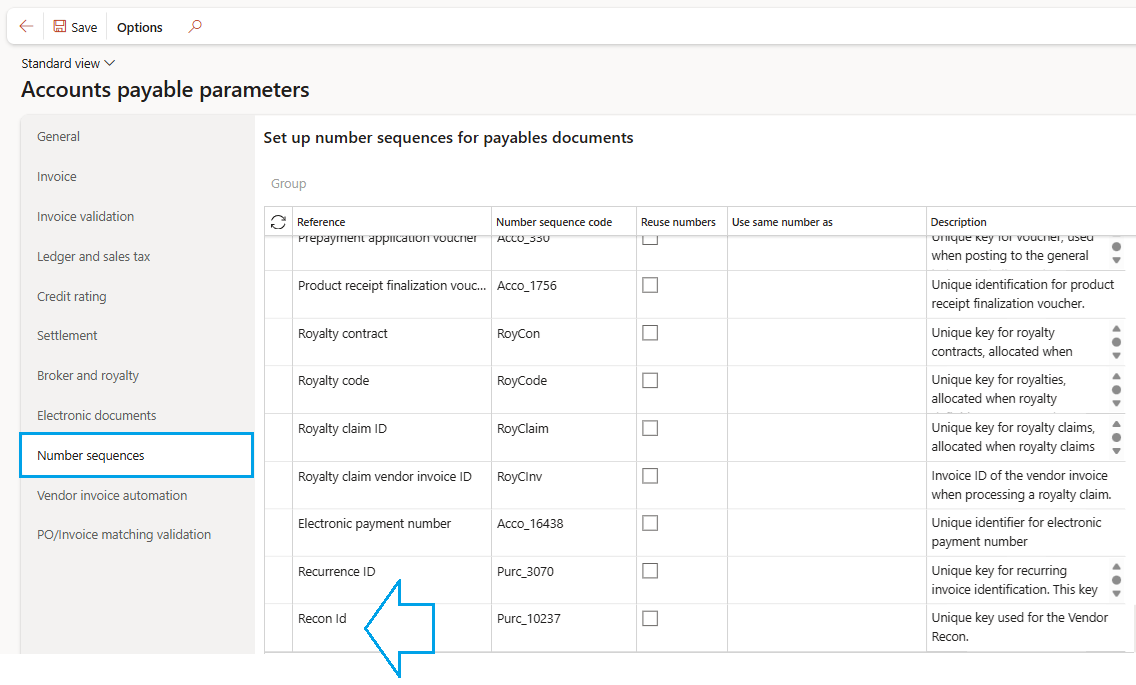Click the grid refresh icon
1136x685 pixels.
pyautogui.click(x=278, y=222)
